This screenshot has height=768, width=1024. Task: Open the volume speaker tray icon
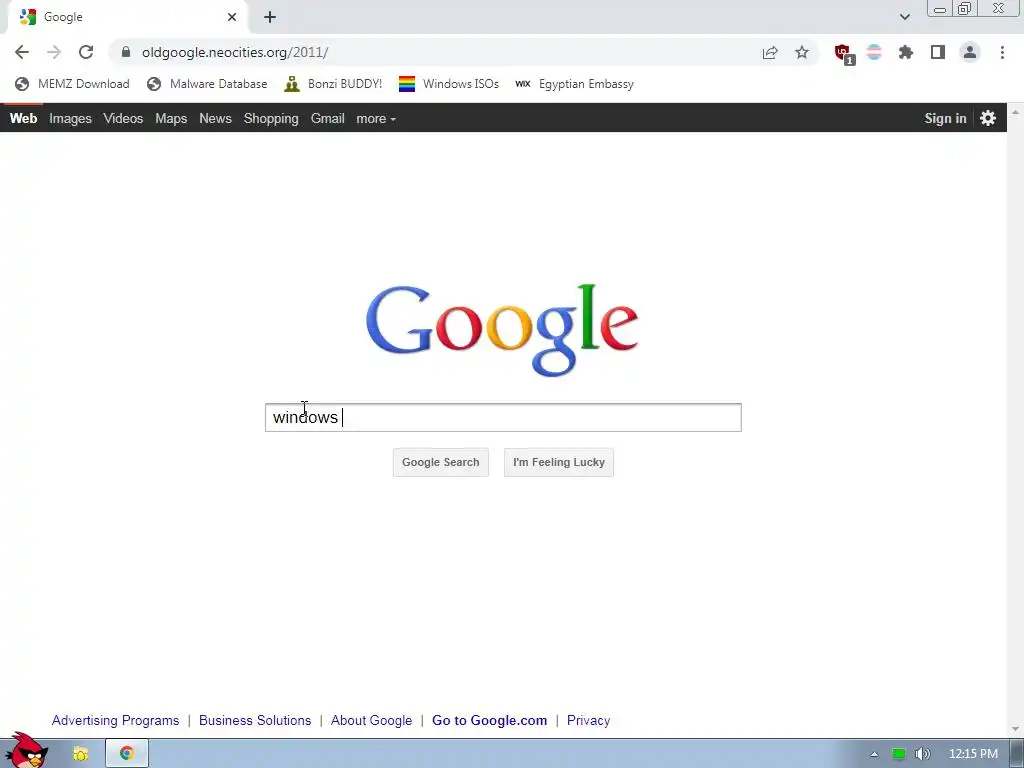(x=922, y=754)
